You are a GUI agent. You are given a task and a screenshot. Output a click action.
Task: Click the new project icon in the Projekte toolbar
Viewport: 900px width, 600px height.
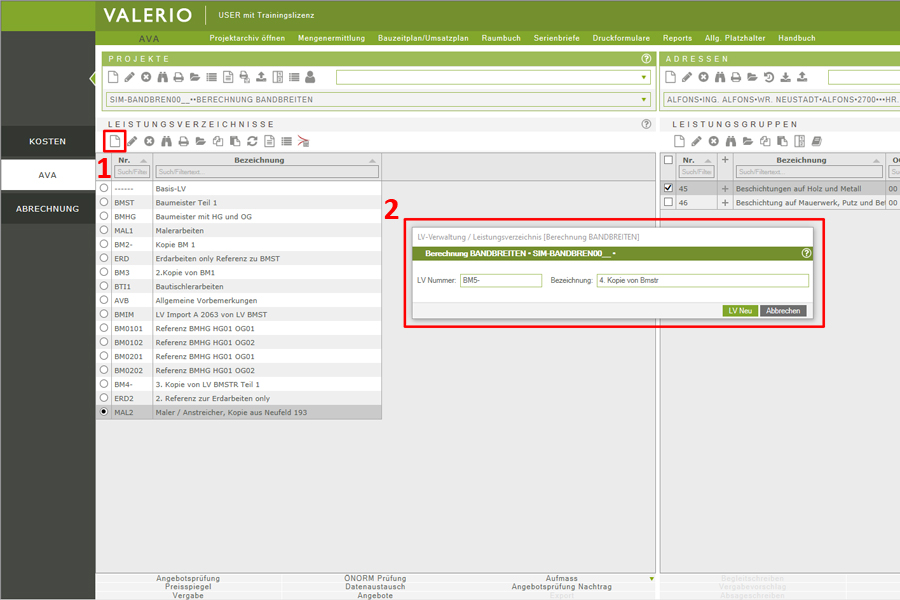113,77
